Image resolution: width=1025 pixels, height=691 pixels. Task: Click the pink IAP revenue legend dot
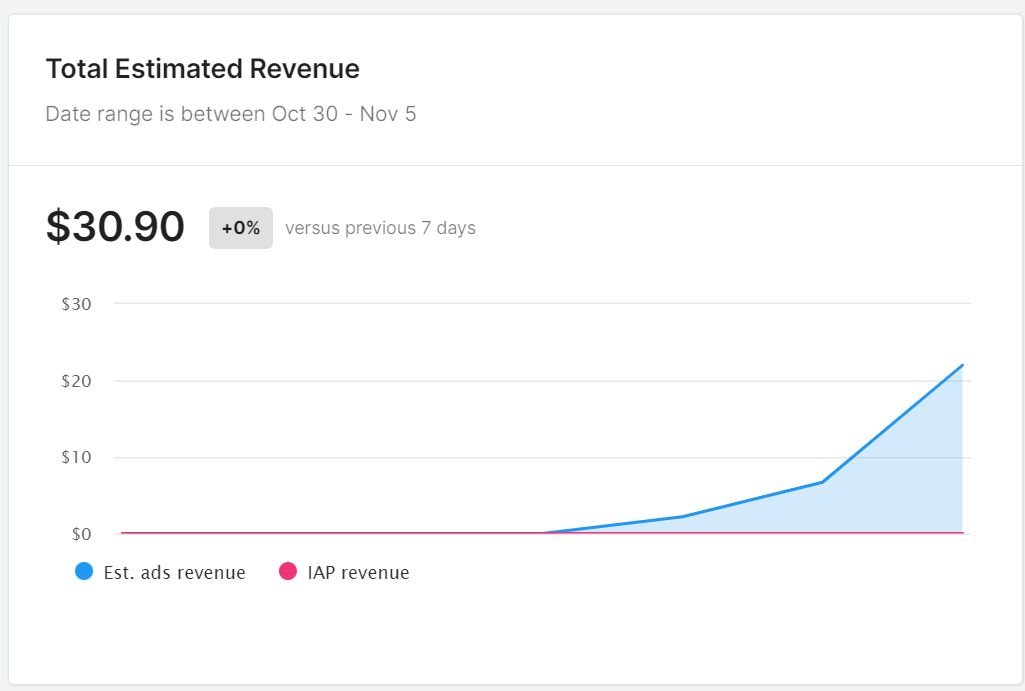(x=288, y=572)
